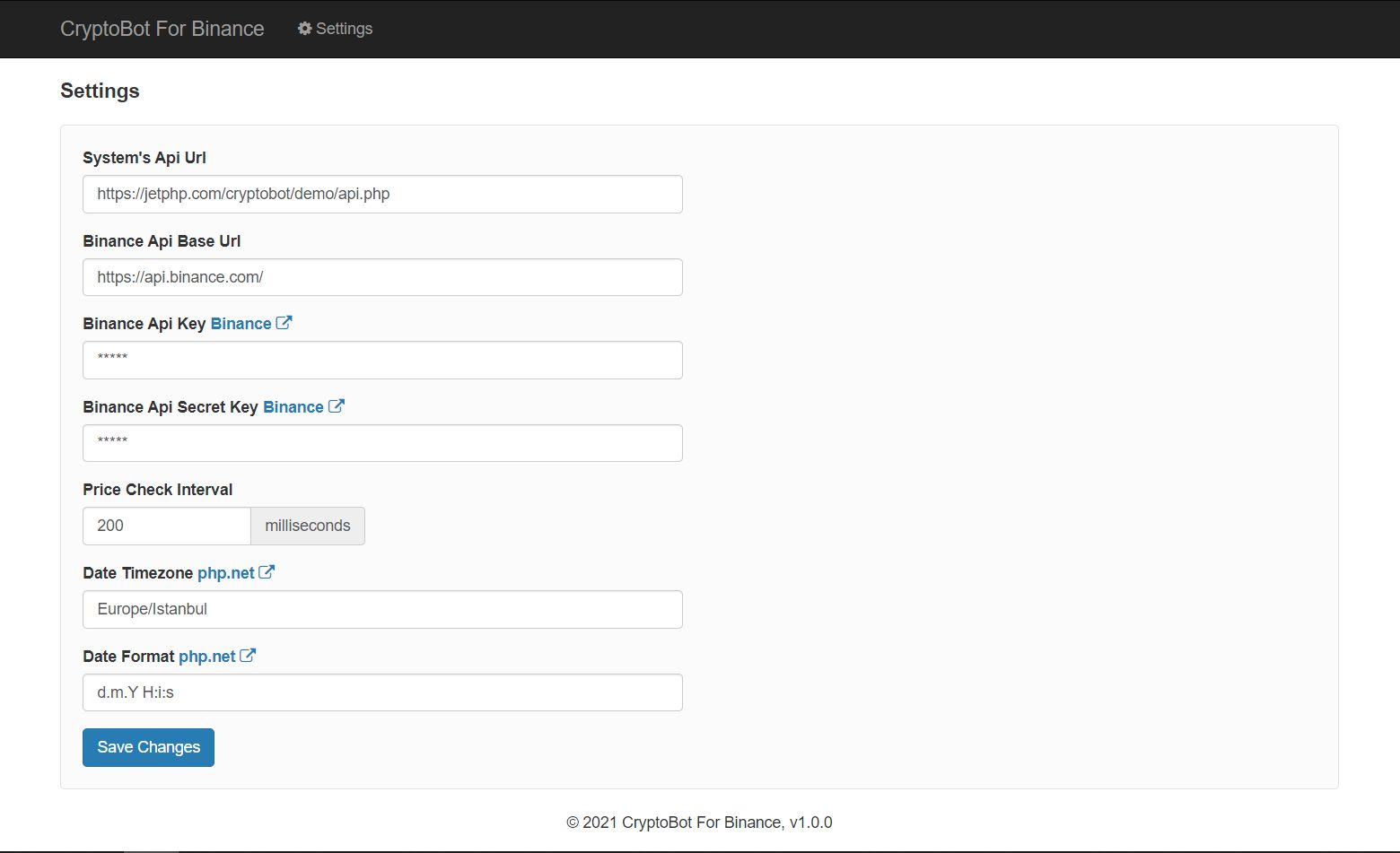Click external link icon next to Date Format

(x=248, y=656)
